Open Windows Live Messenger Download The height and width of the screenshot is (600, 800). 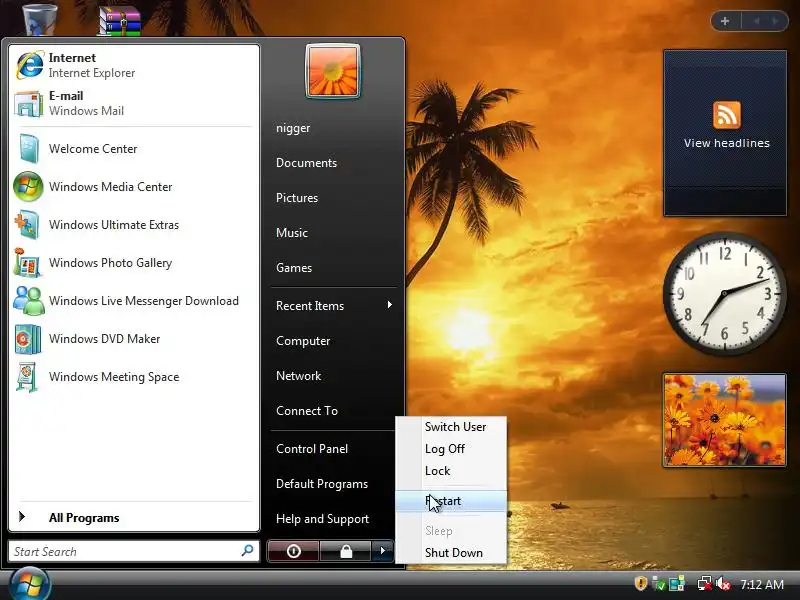(x=134, y=301)
